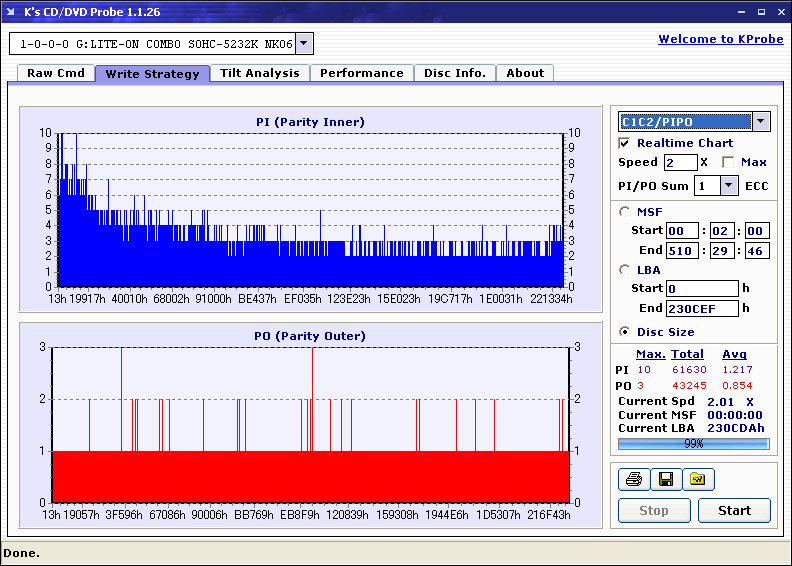This screenshot has width=792, height=566.
Task: Select the MSF radio button
Action: (x=625, y=211)
